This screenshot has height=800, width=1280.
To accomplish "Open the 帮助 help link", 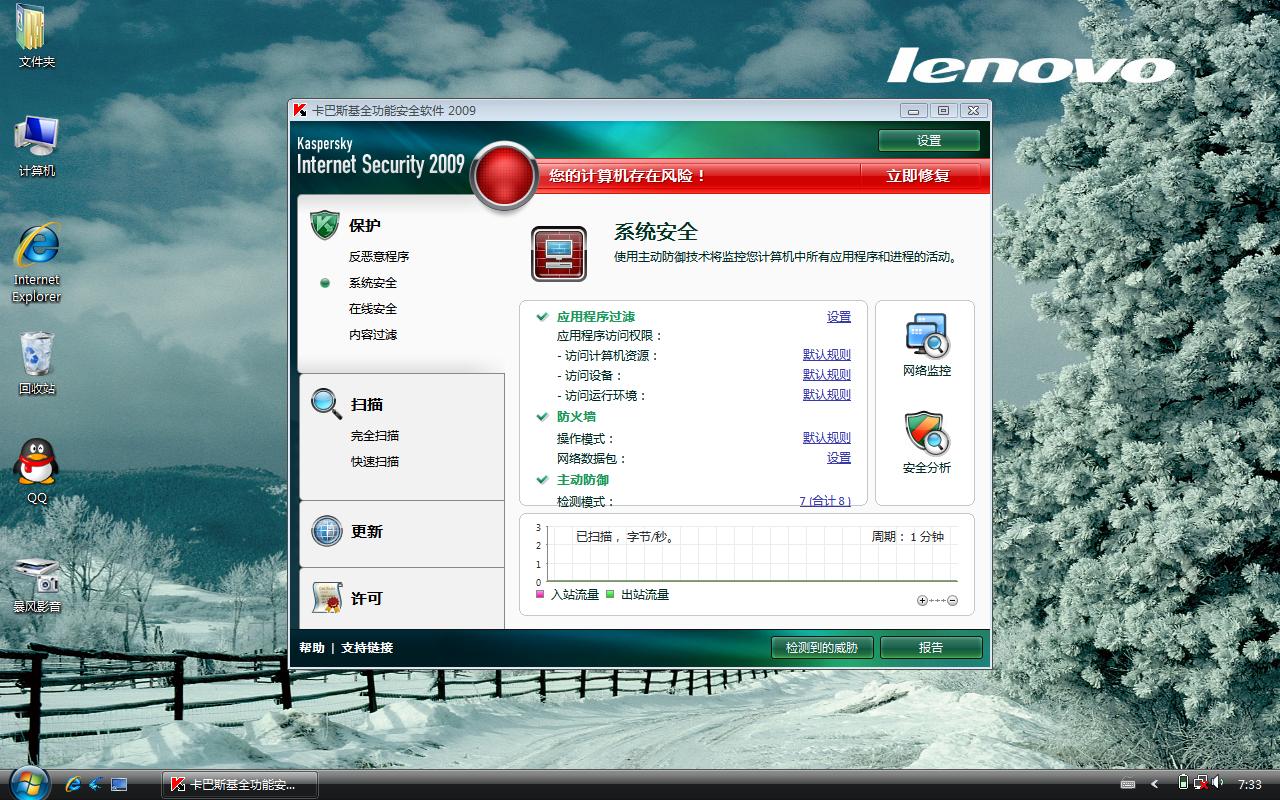I will pyautogui.click(x=312, y=648).
